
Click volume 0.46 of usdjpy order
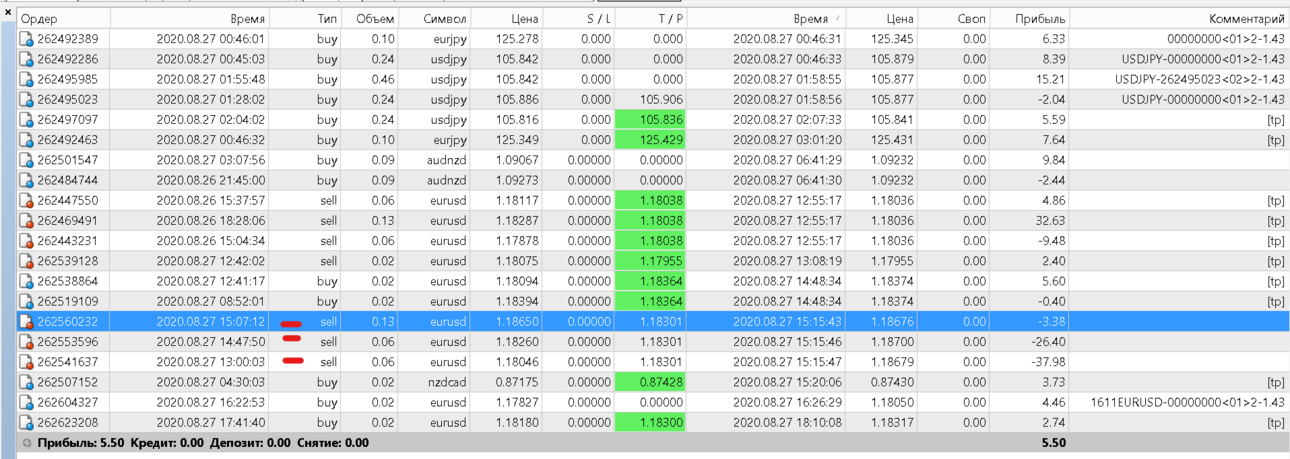[x=382, y=79]
